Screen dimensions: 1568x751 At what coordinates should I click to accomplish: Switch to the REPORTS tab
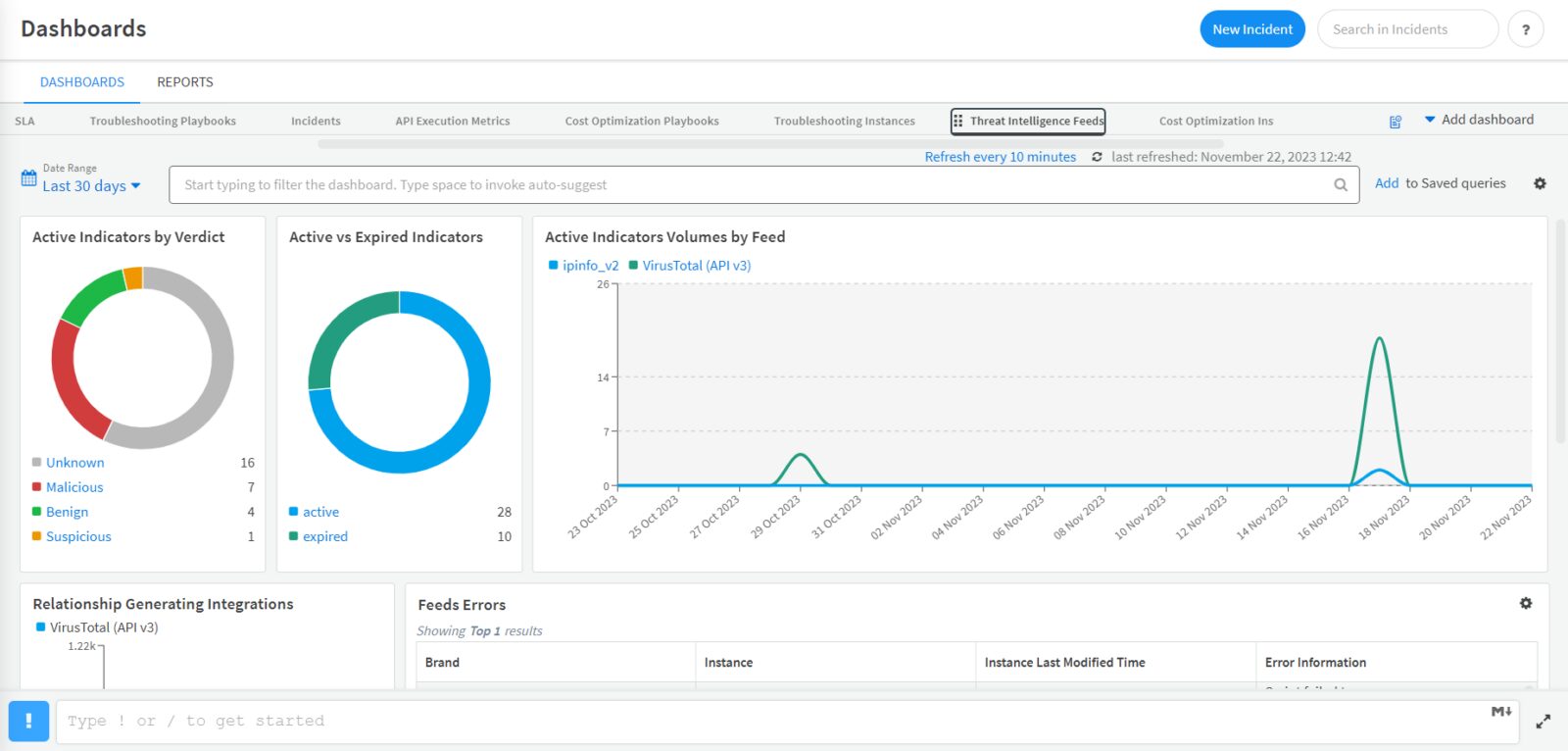185,82
